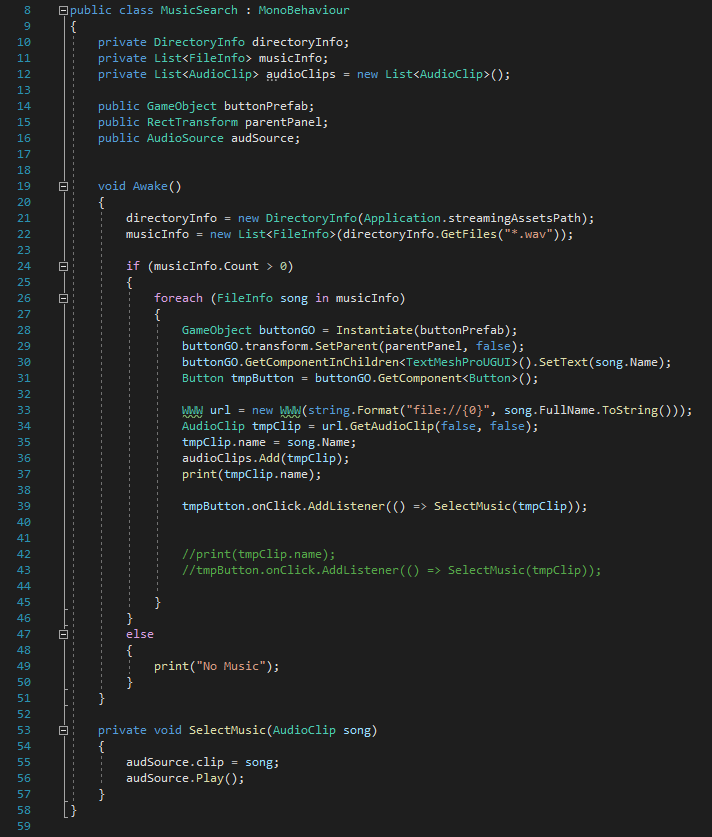Click the commented-out print line 42

coord(258,554)
